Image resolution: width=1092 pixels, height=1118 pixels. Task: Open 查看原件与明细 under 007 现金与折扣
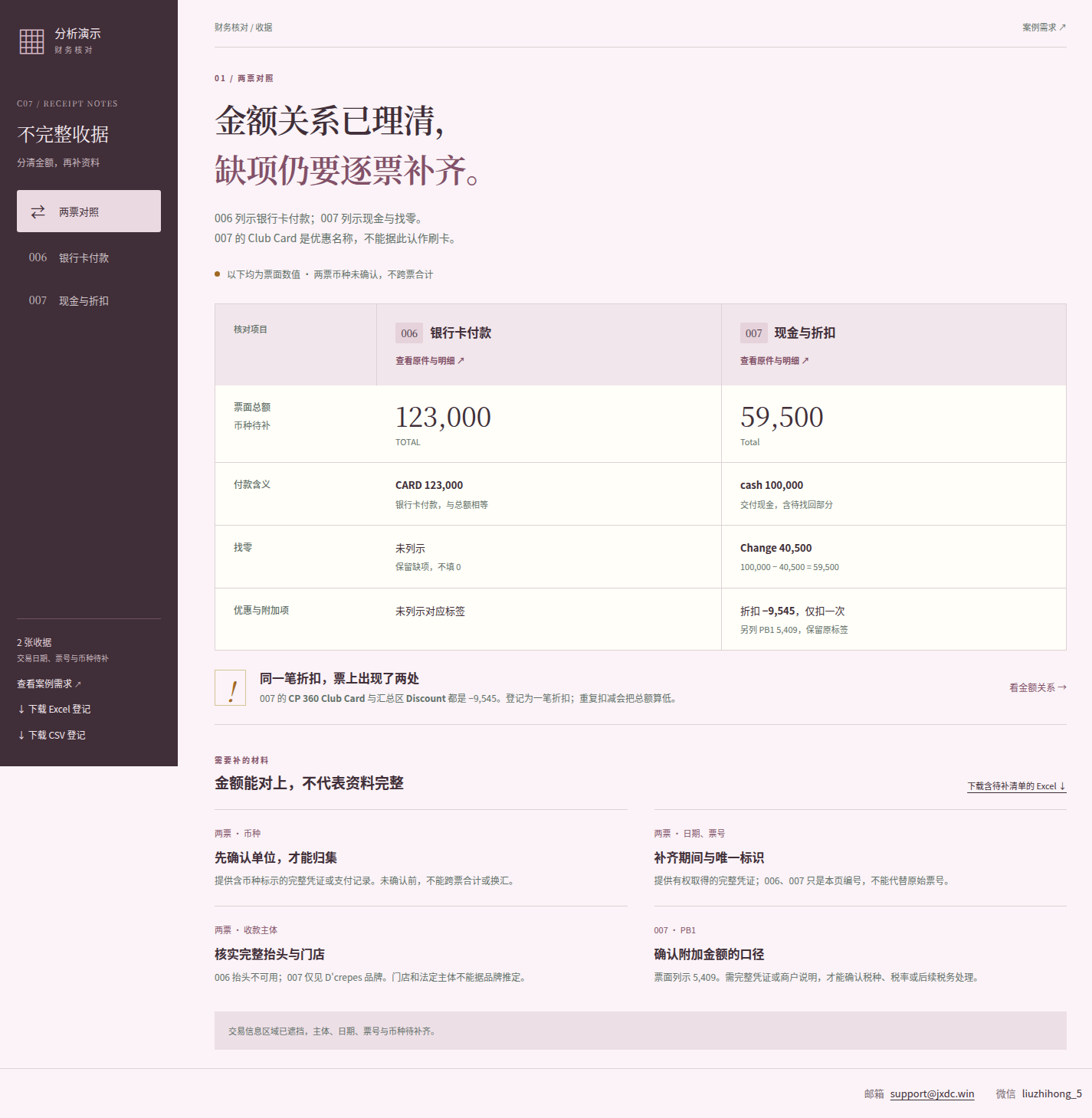(775, 361)
